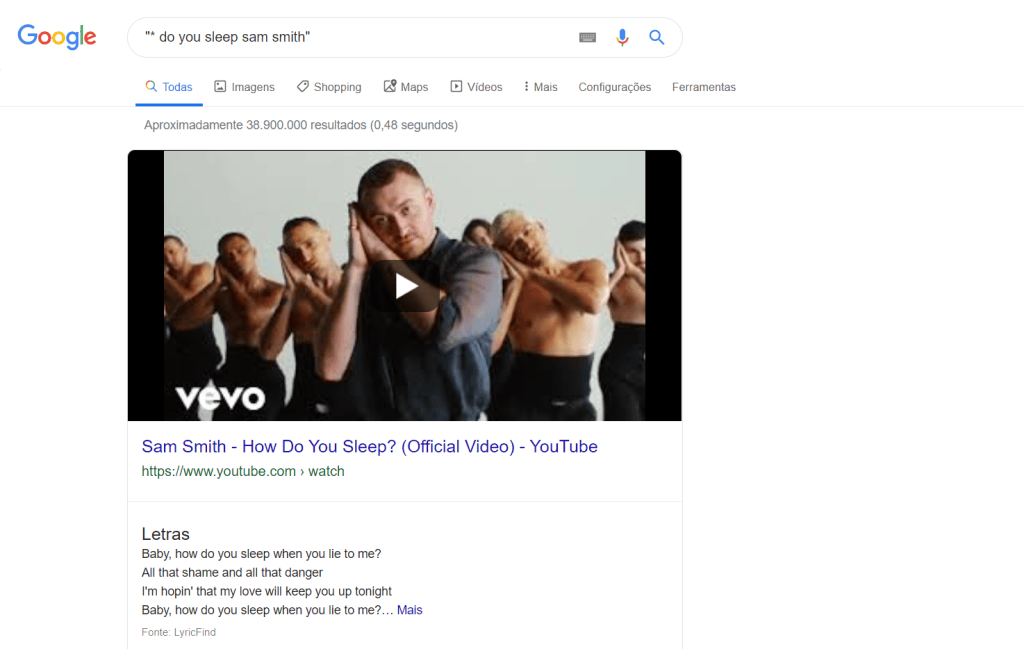This screenshot has width=1024, height=649.
Task: Expand the Mais menu
Action: coord(540,87)
